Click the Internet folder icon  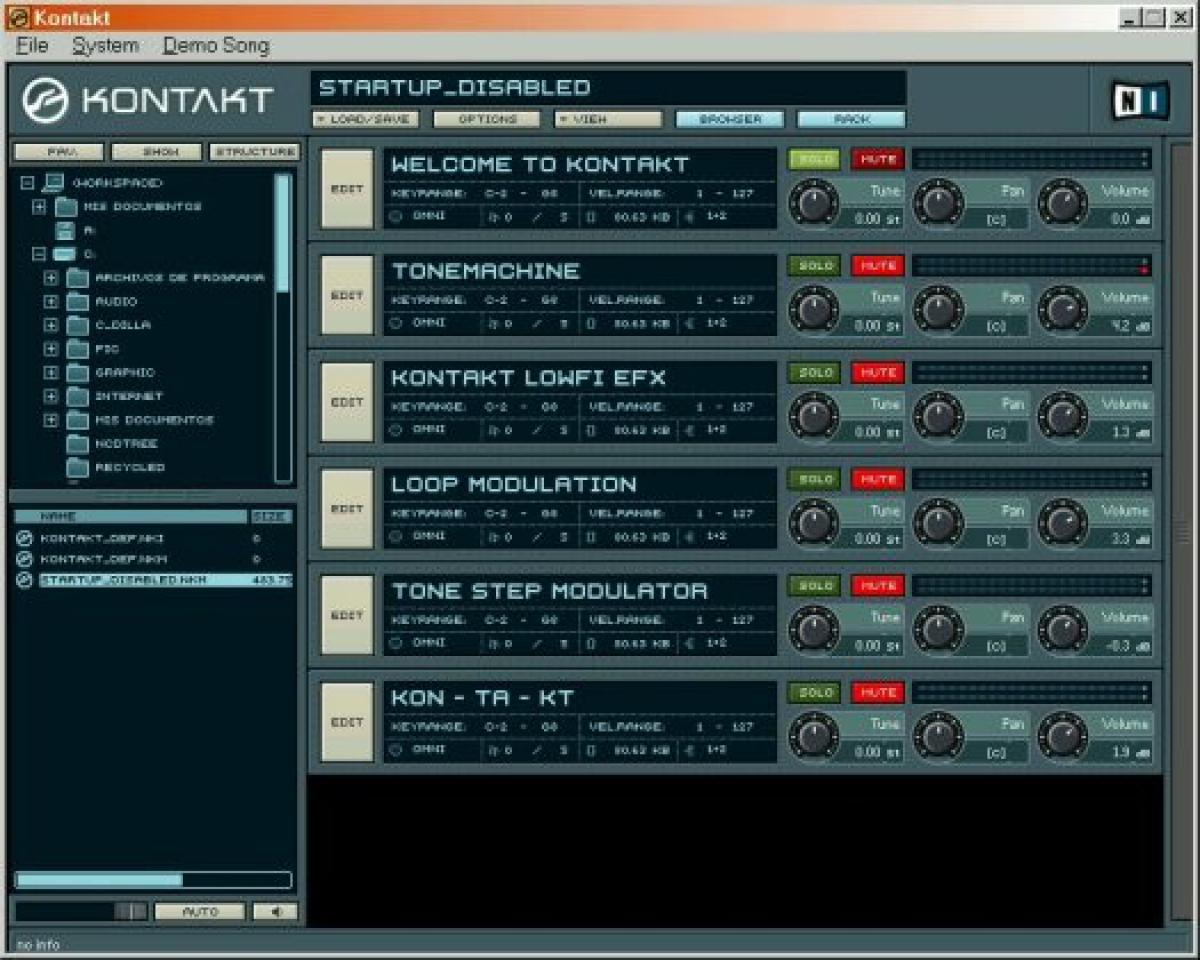[78, 396]
